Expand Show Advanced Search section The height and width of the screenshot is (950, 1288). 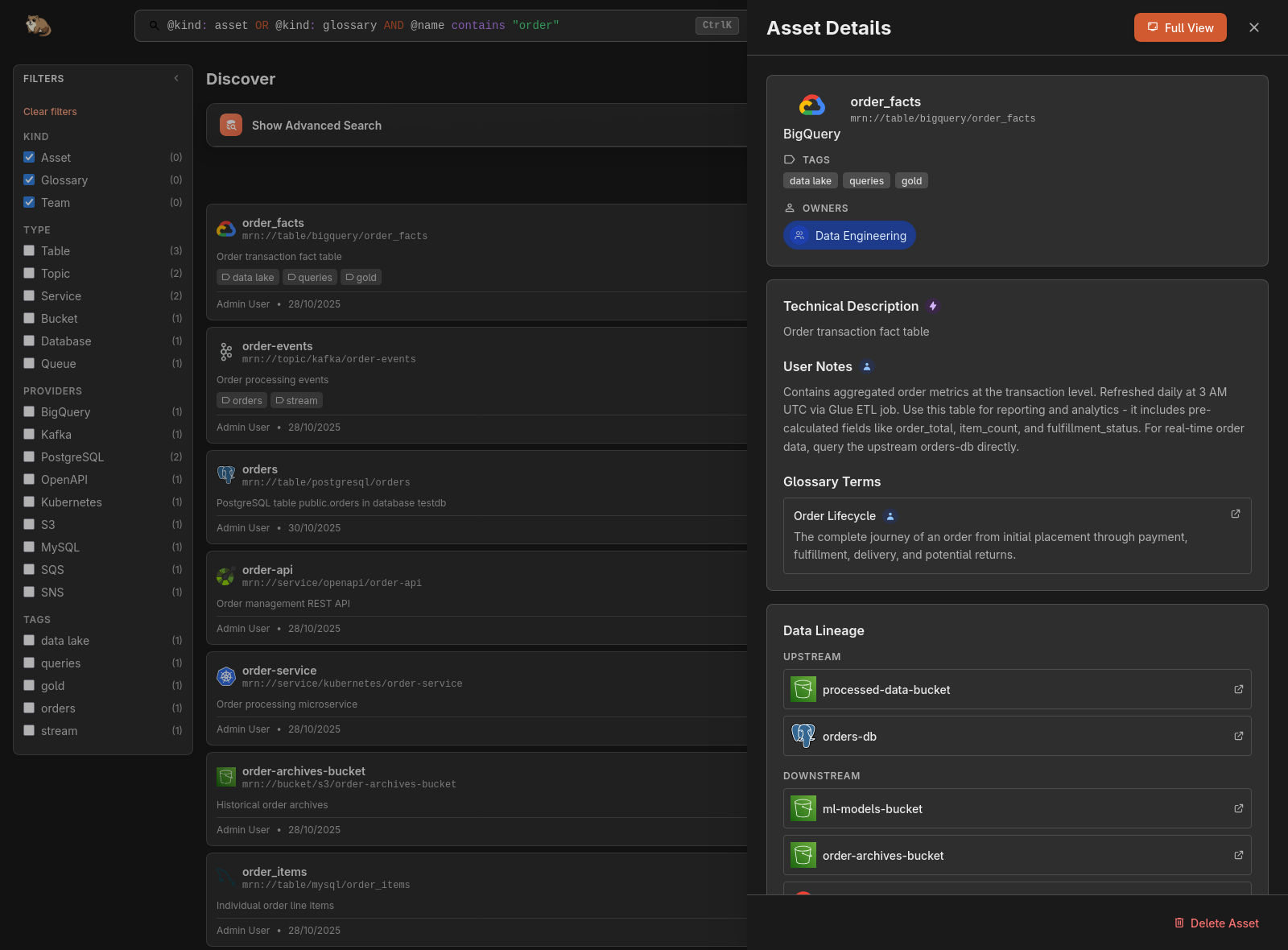click(316, 126)
